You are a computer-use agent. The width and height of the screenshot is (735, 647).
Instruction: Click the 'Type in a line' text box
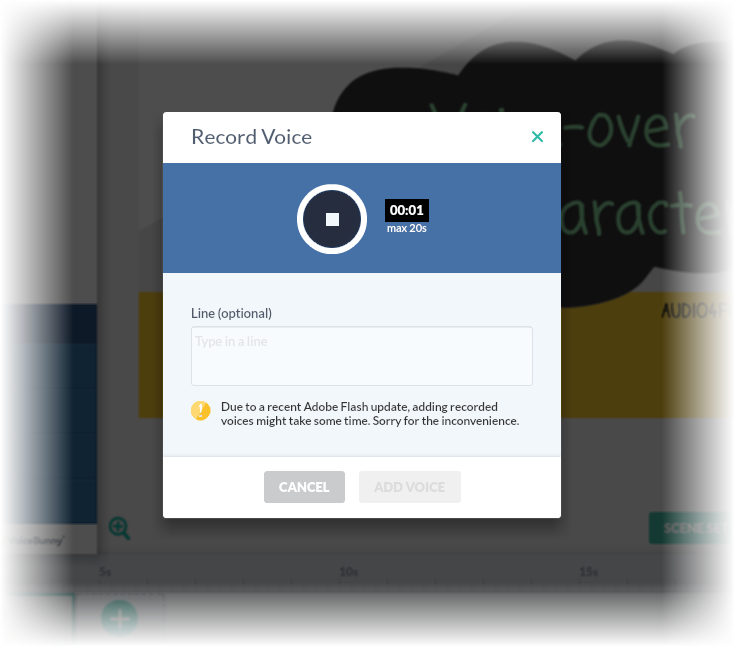click(x=361, y=356)
